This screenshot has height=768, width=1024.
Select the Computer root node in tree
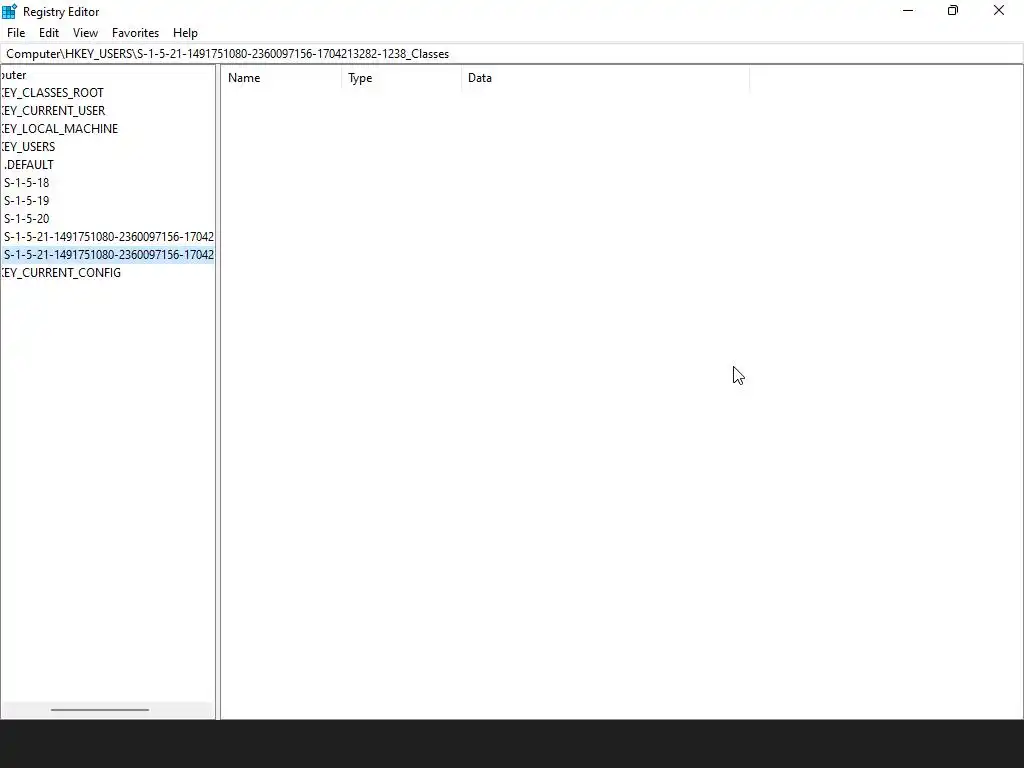pos(14,74)
